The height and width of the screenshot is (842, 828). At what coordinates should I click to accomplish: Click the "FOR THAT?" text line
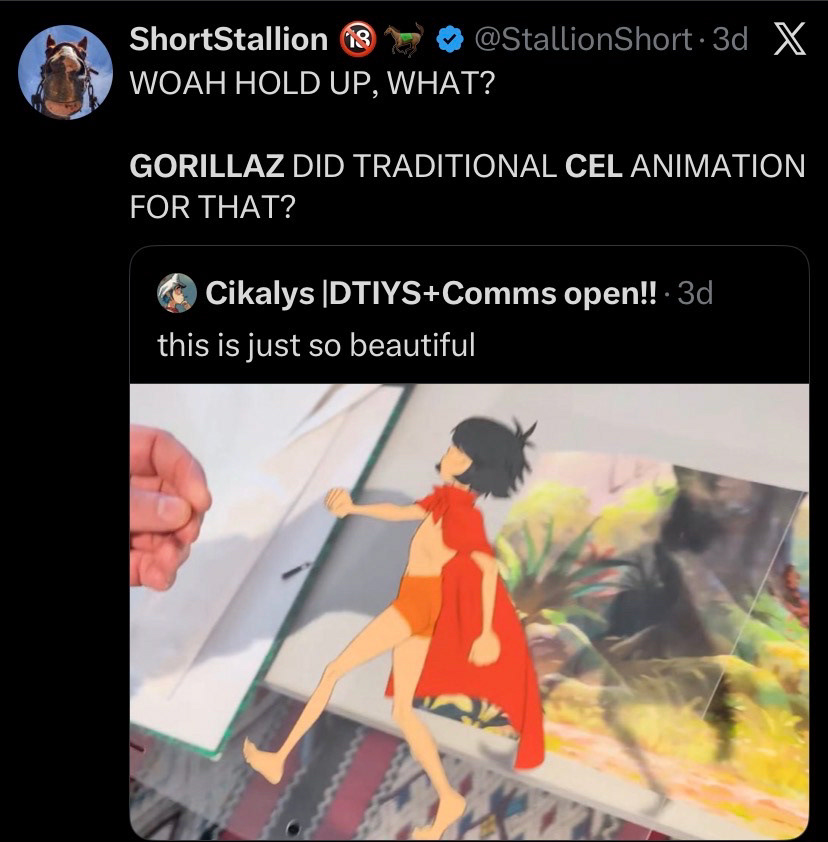(x=213, y=207)
